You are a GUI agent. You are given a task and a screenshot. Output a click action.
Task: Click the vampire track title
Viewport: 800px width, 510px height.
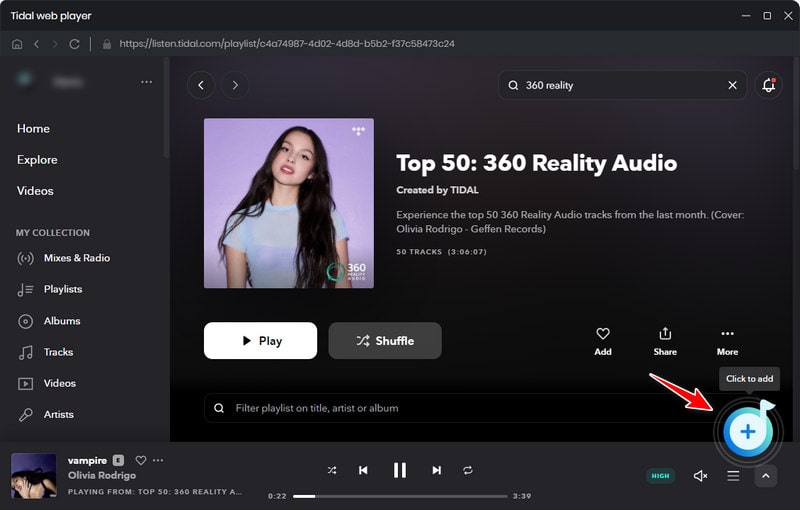(87, 461)
